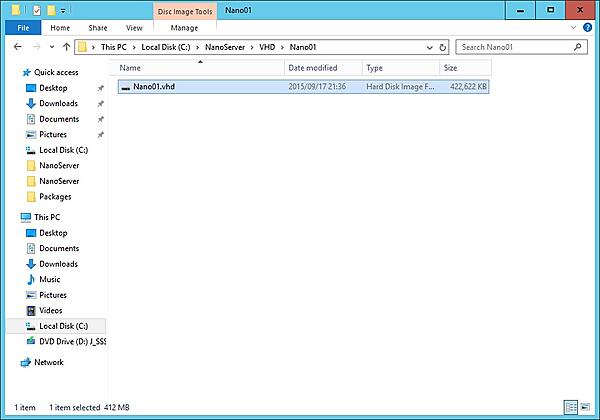
Task: Select the Nano01.vhd file
Action: click(x=303, y=86)
